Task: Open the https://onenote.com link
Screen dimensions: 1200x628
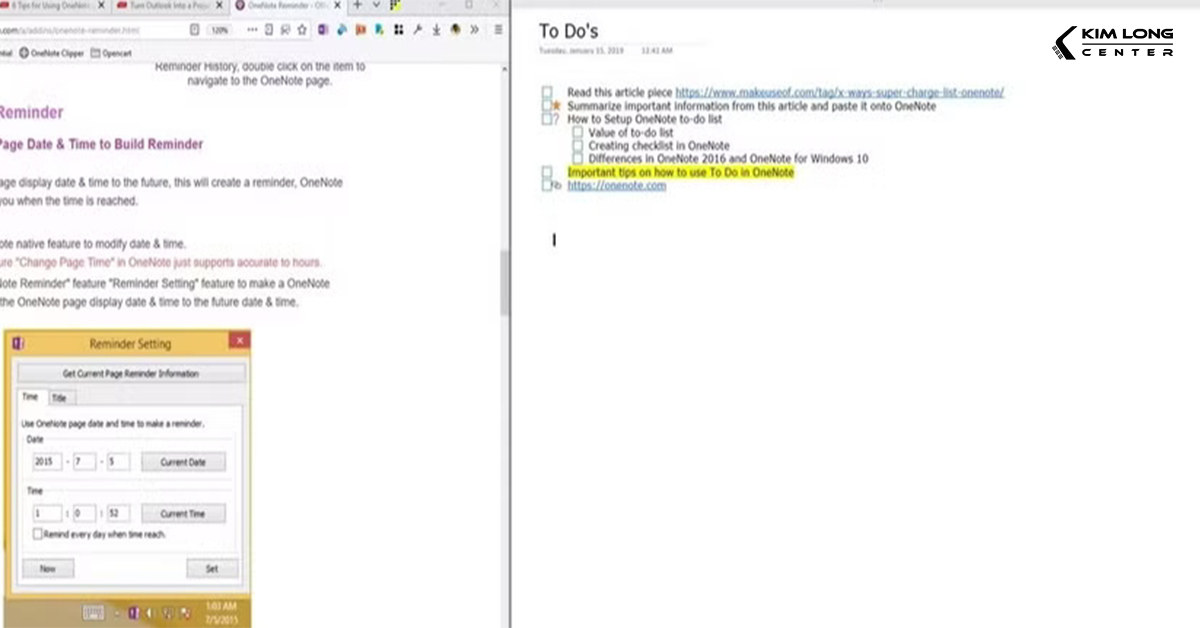Action: click(x=616, y=185)
